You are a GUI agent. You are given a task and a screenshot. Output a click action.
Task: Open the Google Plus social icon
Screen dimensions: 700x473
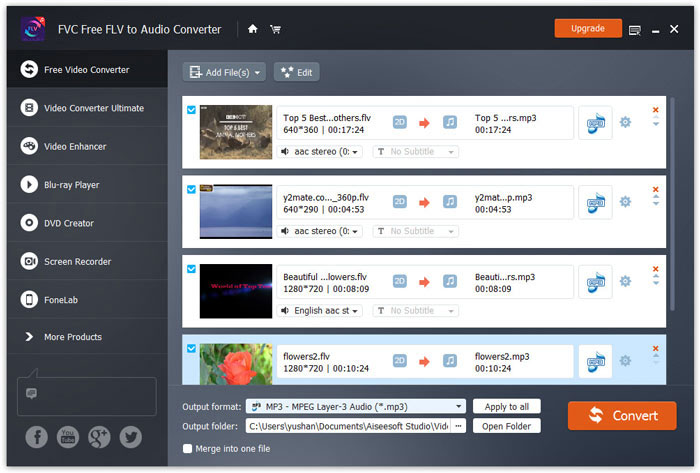99,437
